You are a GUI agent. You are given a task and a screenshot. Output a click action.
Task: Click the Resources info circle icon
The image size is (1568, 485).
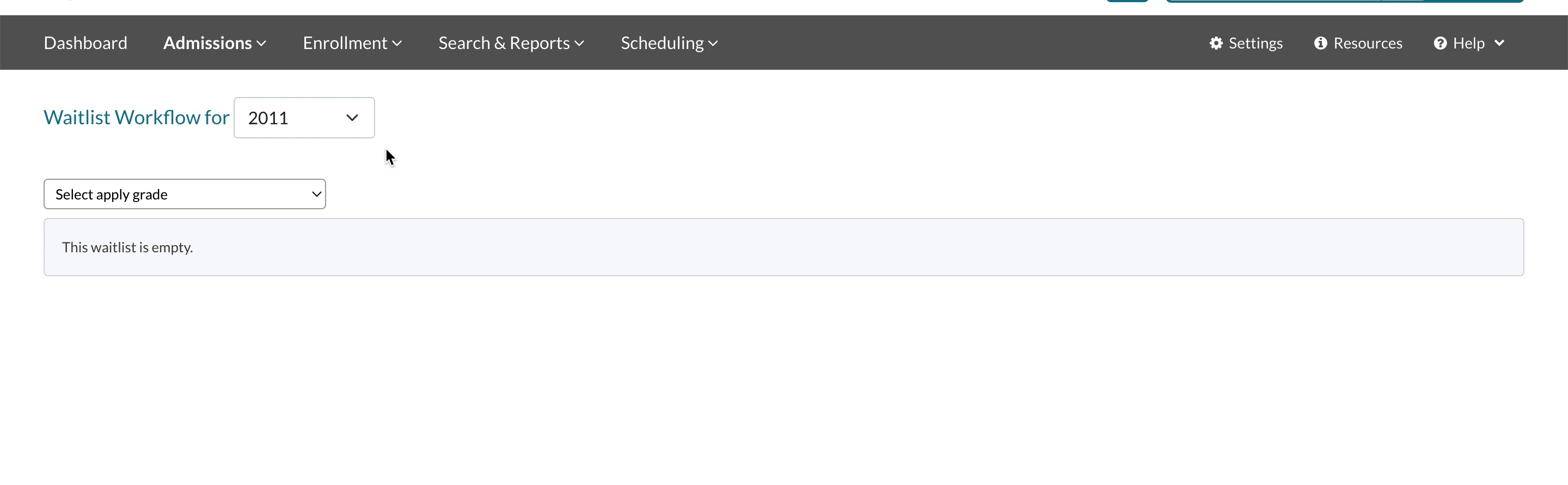(x=1320, y=43)
